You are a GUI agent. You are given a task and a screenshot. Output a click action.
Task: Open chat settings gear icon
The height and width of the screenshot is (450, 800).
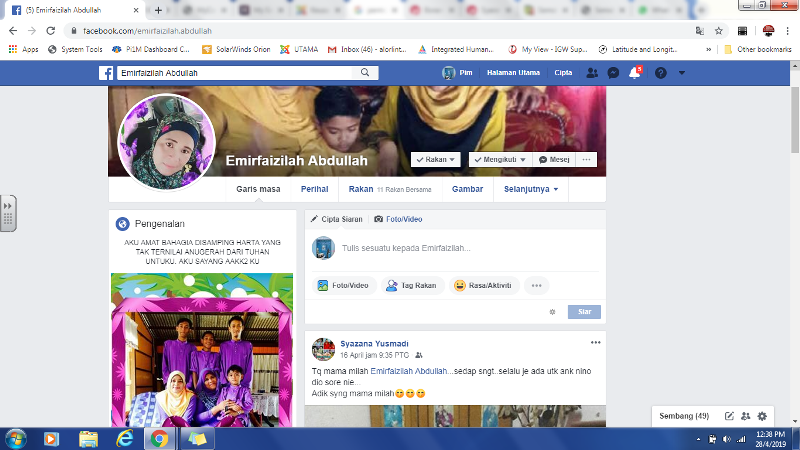tap(762, 415)
